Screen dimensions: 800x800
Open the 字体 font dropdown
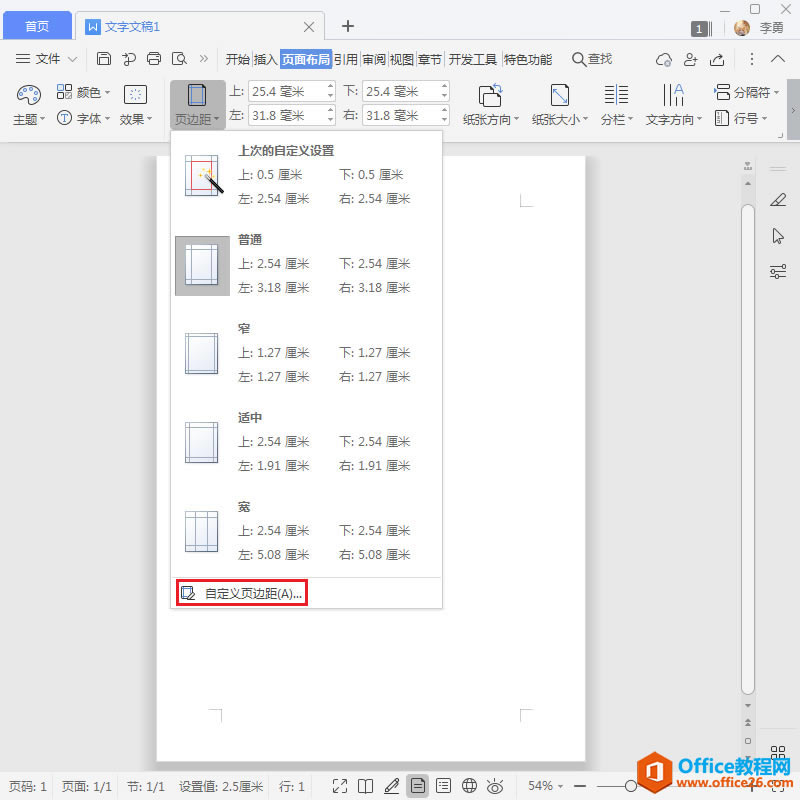(83, 118)
